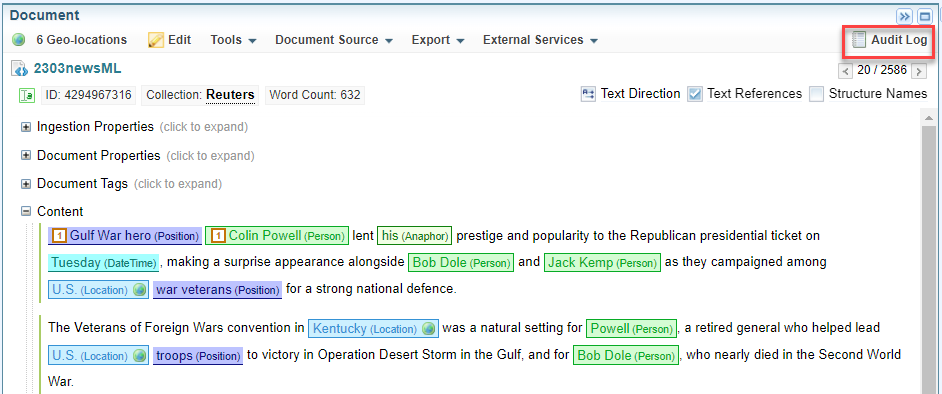Click the 6 Geo-locations globe icon
Screen dimensions: 942x394
(19, 40)
